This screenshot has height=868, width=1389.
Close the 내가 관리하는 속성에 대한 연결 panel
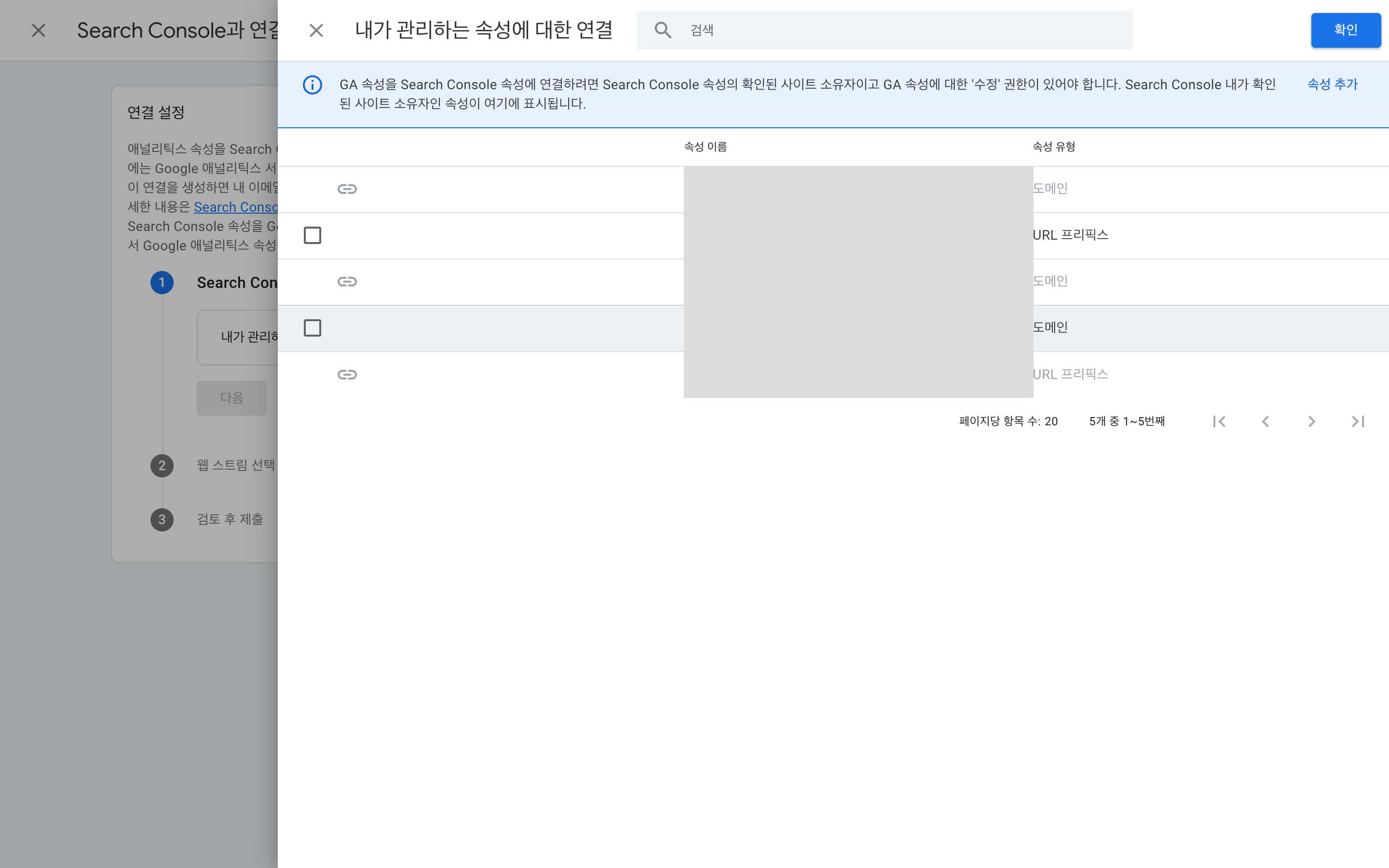tap(316, 30)
